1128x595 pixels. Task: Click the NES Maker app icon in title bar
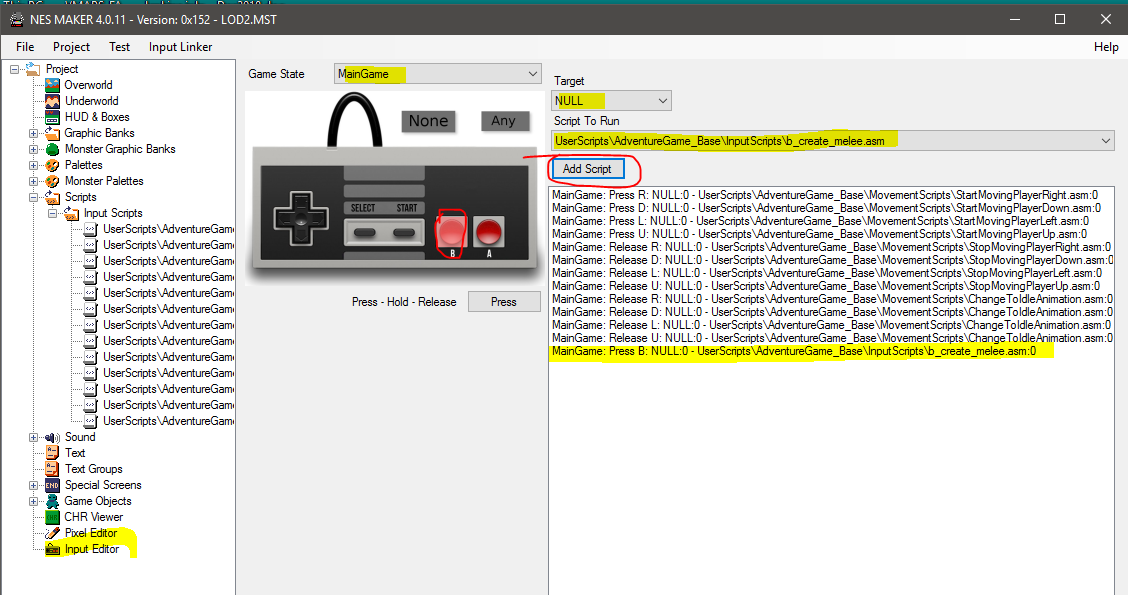pos(16,19)
